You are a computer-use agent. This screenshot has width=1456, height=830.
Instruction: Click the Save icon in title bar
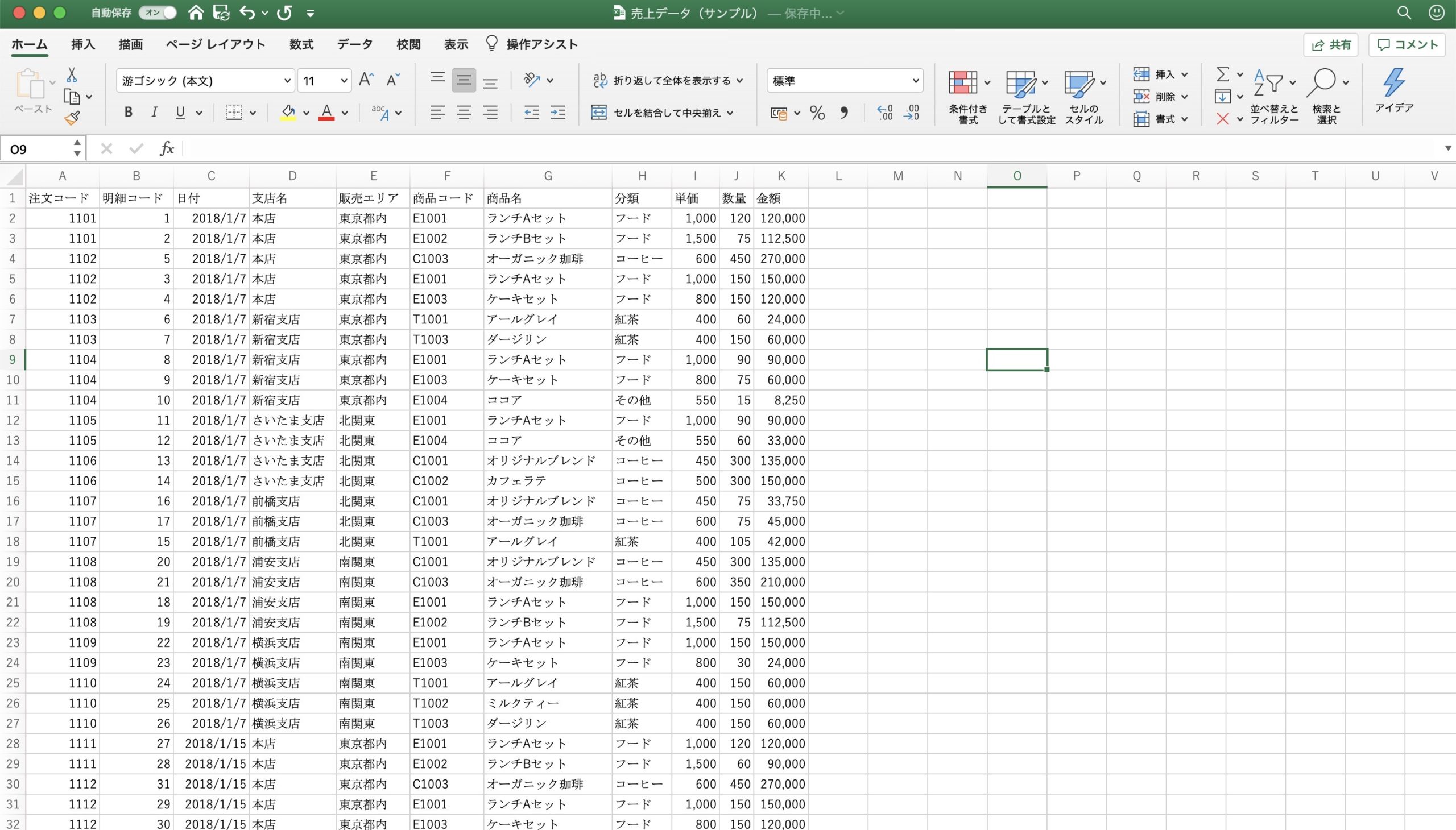[x=221, y=13]
